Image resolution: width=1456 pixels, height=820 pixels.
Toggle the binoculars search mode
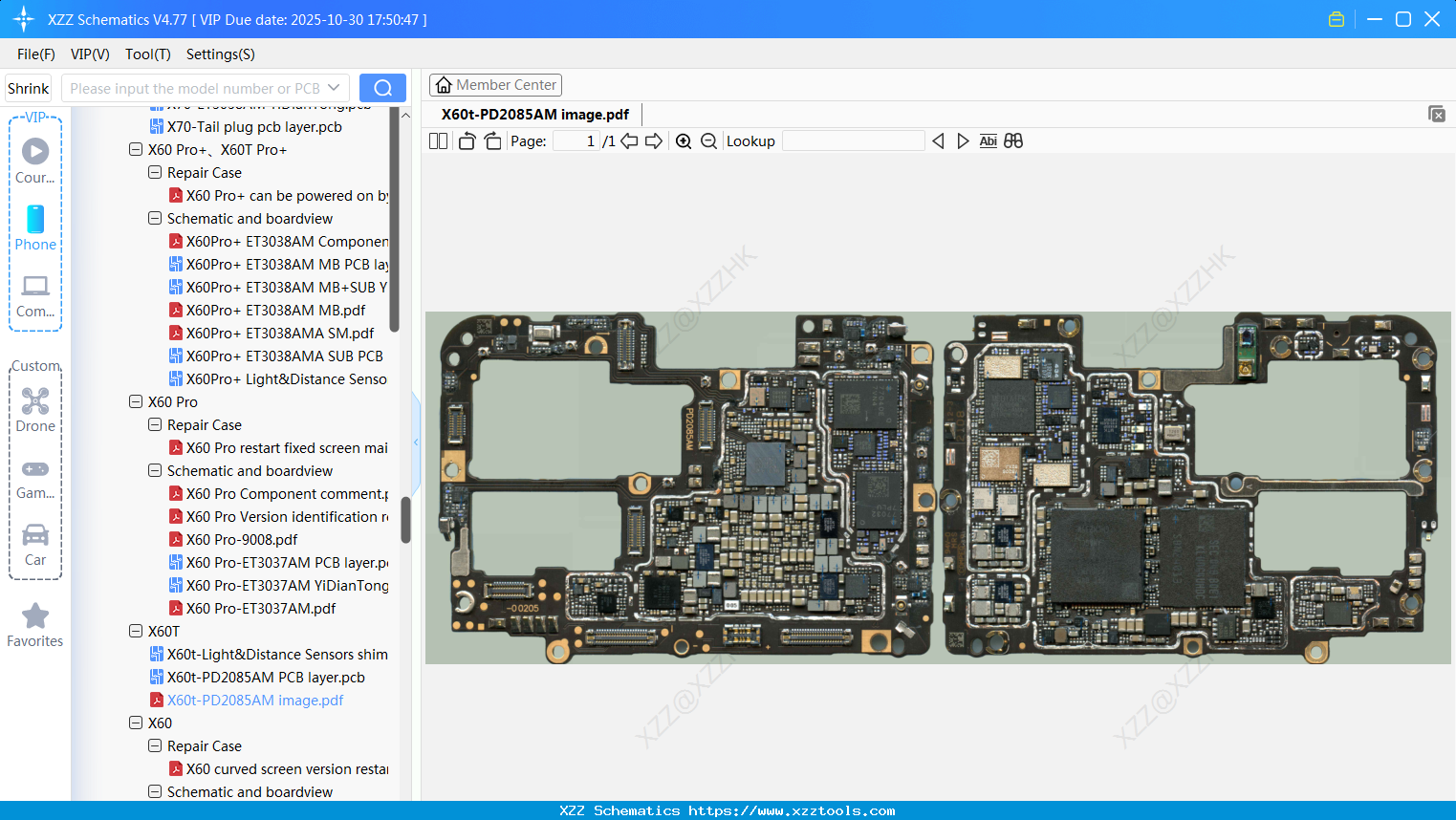[x=1013, y=140]
